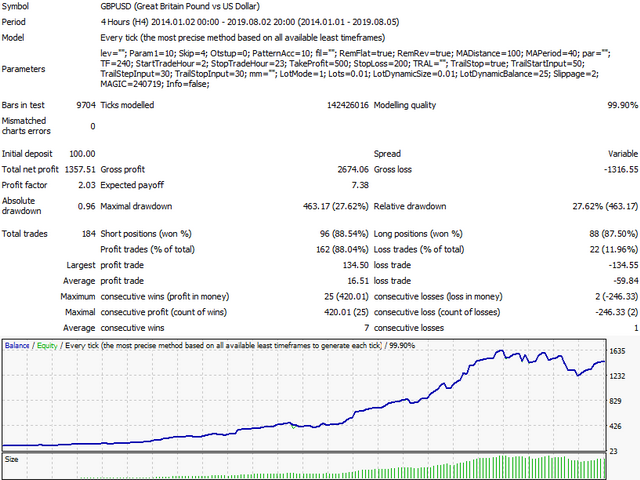
Task: Click the Long positions value 88 (87.50%)
Action: click(x=613, y=234)
